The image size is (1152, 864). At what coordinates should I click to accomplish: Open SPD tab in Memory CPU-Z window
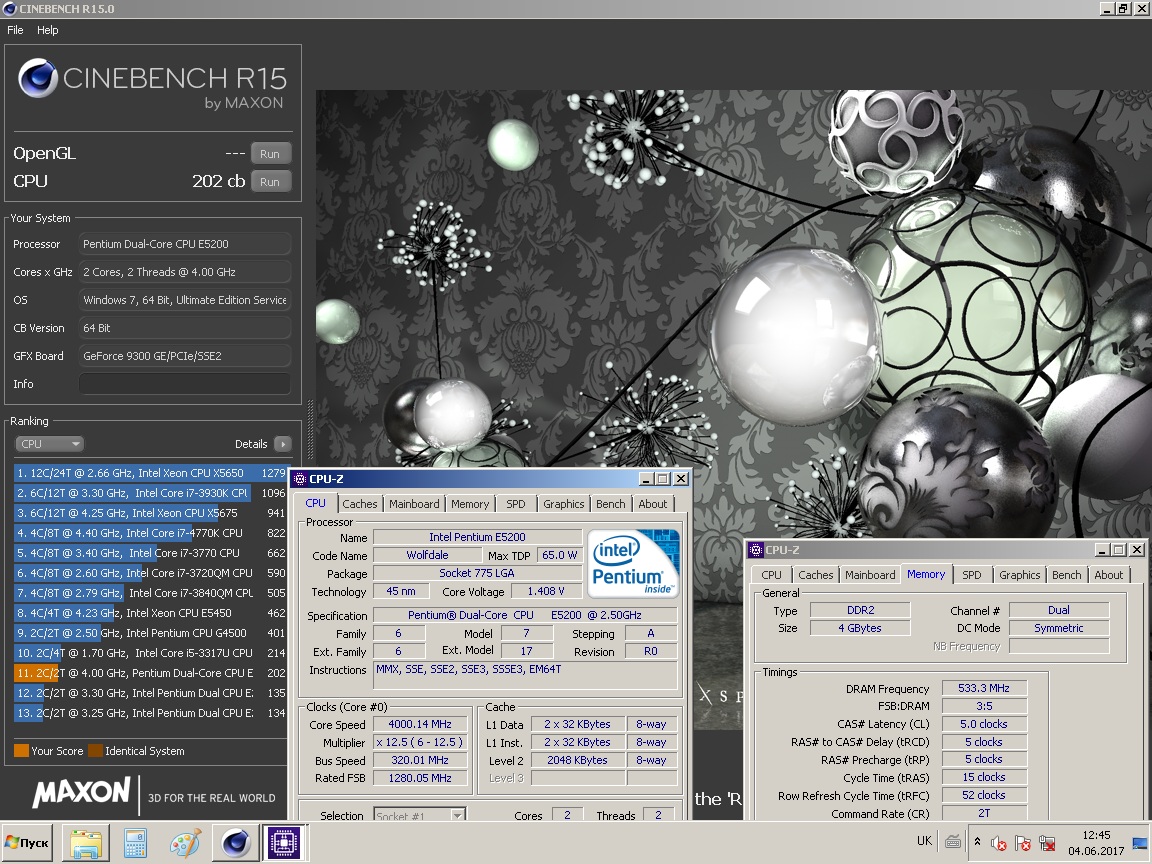(971, 575)
